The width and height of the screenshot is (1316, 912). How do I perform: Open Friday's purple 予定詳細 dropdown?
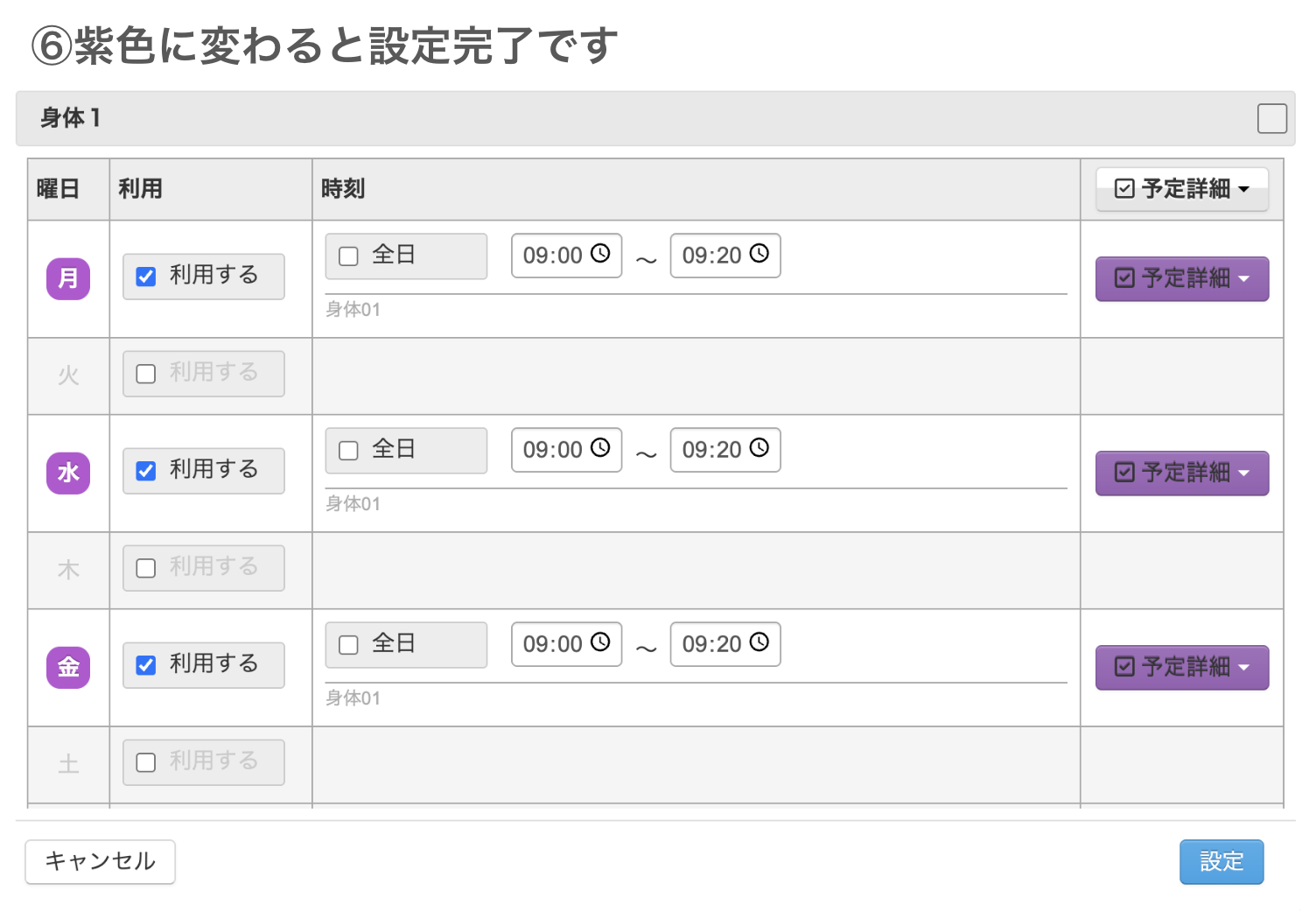point(1181,667)
